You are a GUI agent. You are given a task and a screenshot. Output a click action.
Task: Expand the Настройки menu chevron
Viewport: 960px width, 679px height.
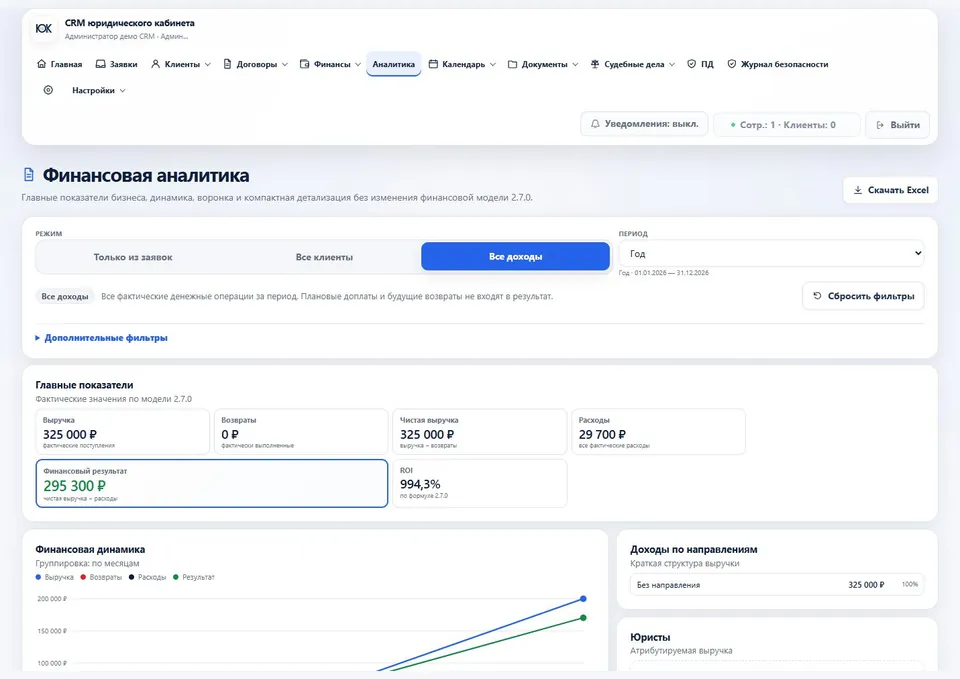coord(122,91)
